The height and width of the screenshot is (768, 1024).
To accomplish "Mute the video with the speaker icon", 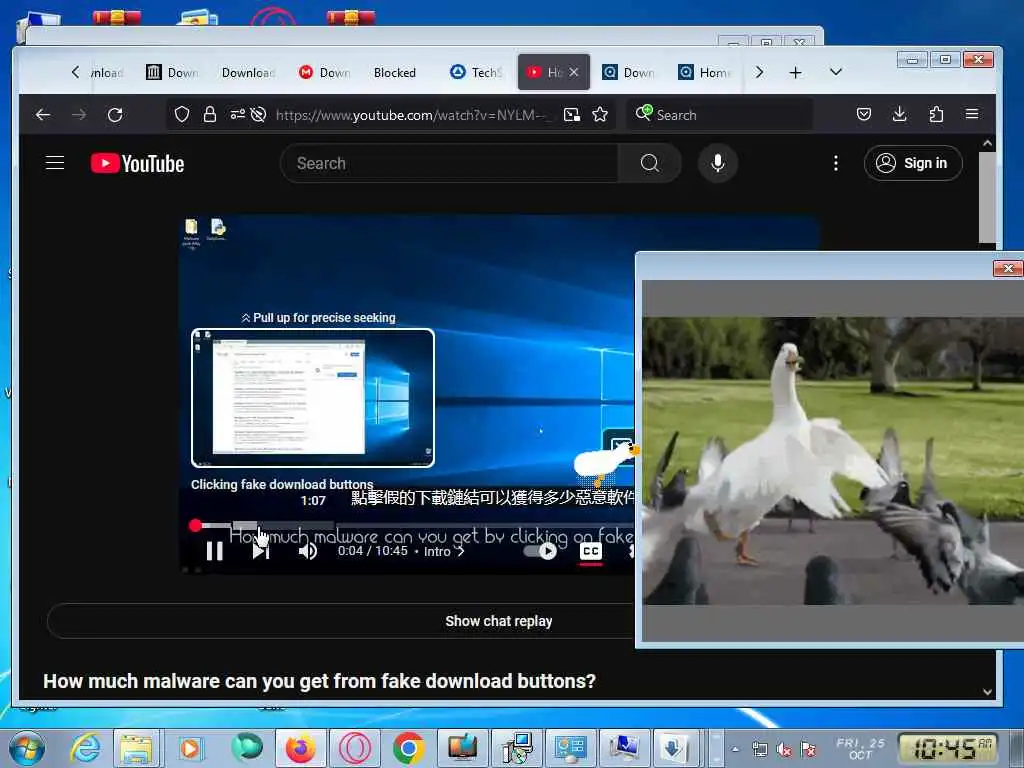I will coord(308,551).
